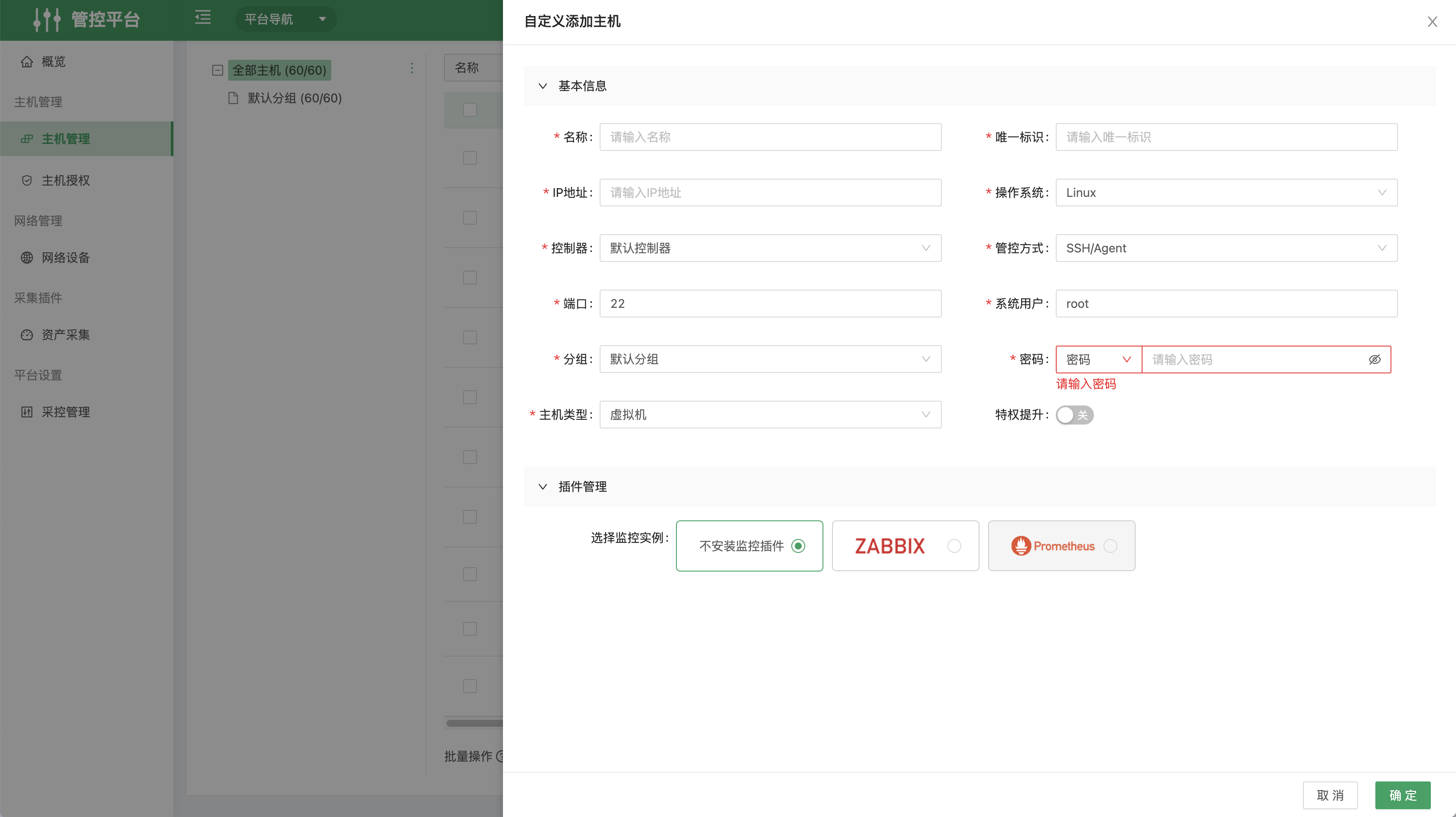The image size is (1456, 817).
Task: Open the 密码 credential type dropdown
Action: point(1099,359)
